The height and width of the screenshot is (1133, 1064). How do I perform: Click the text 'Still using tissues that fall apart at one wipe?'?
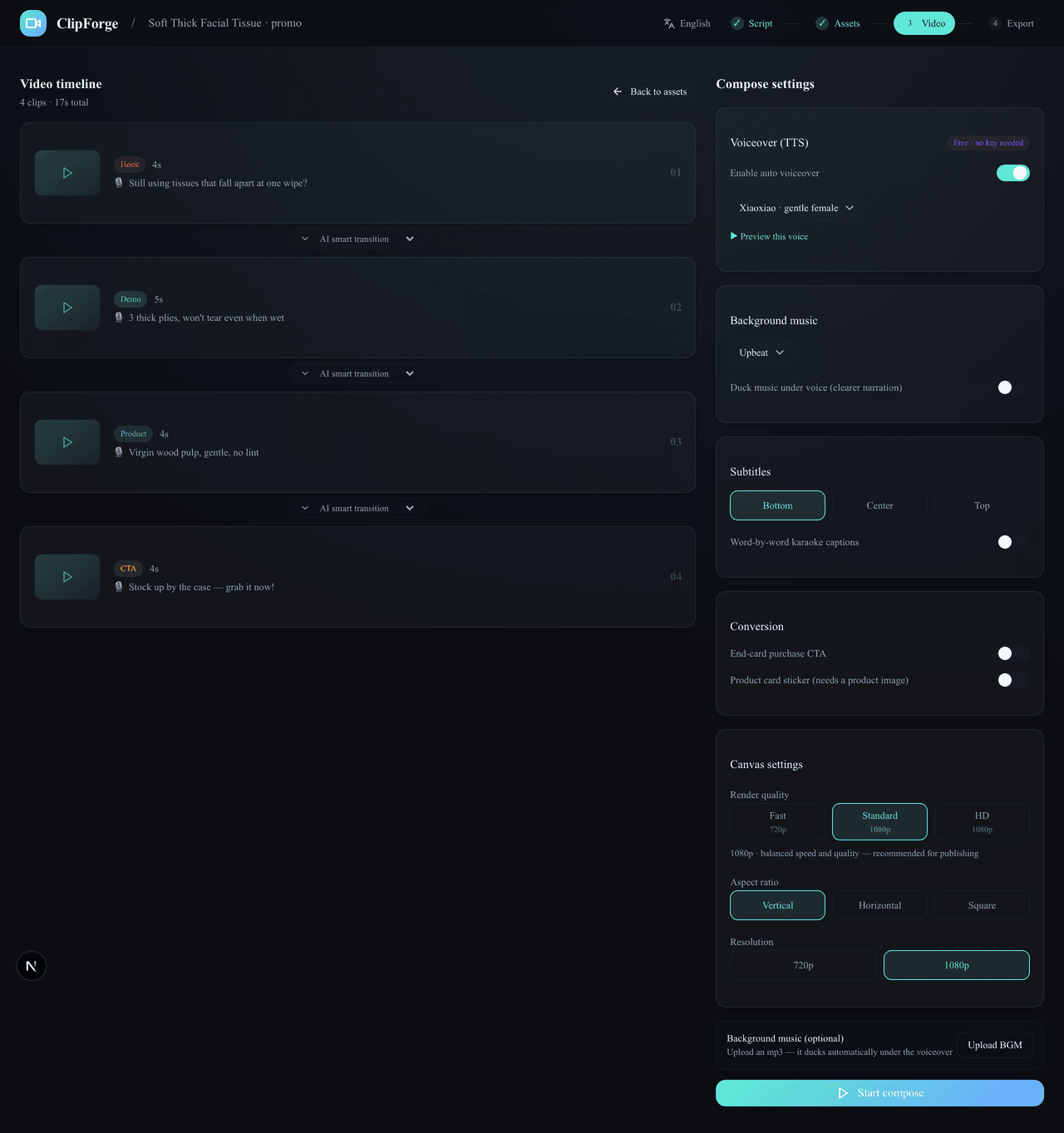point(218,183)
